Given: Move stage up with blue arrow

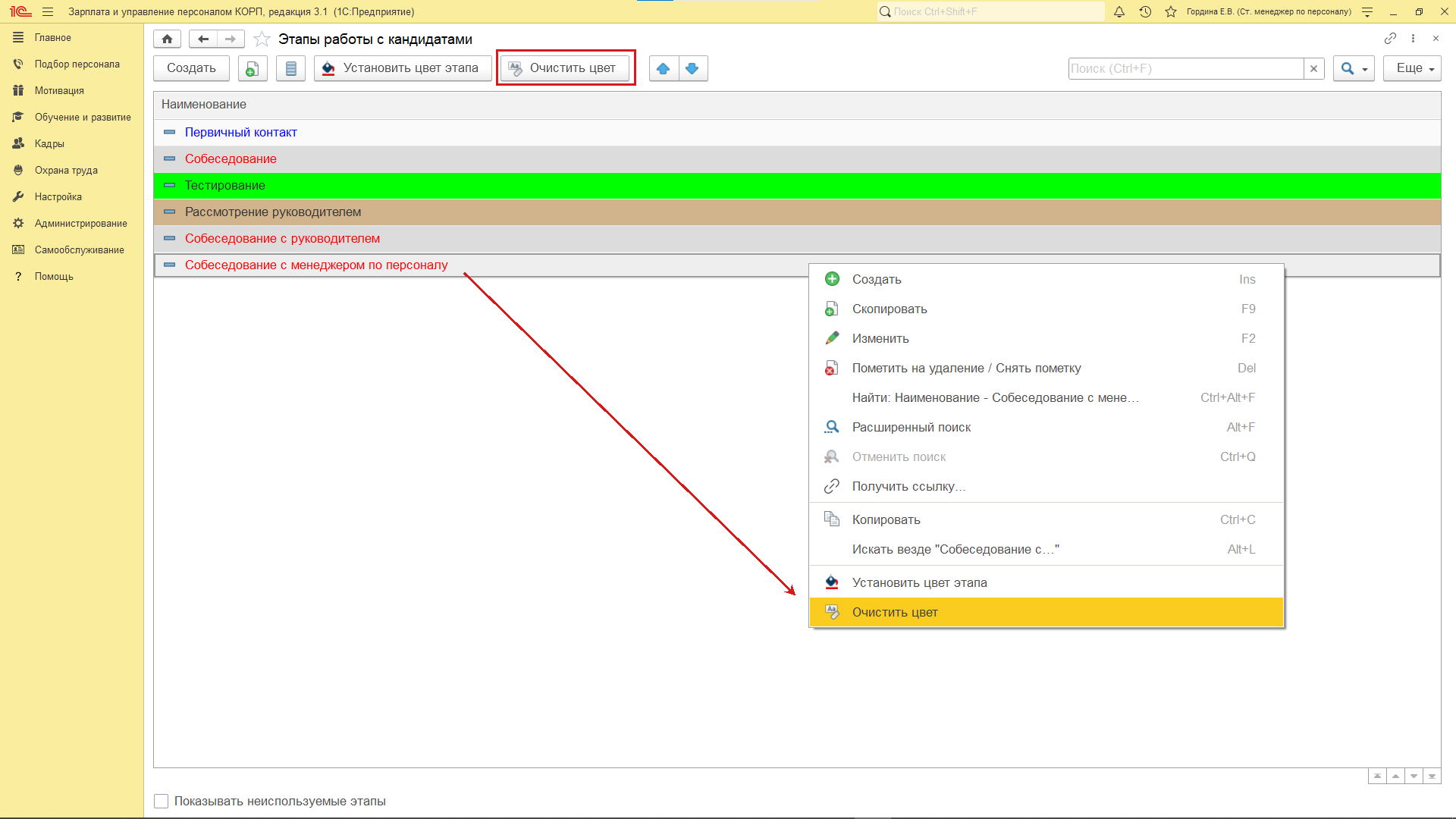Looking at the screenshot, I should pyautogui.click(x=664, y=68).
